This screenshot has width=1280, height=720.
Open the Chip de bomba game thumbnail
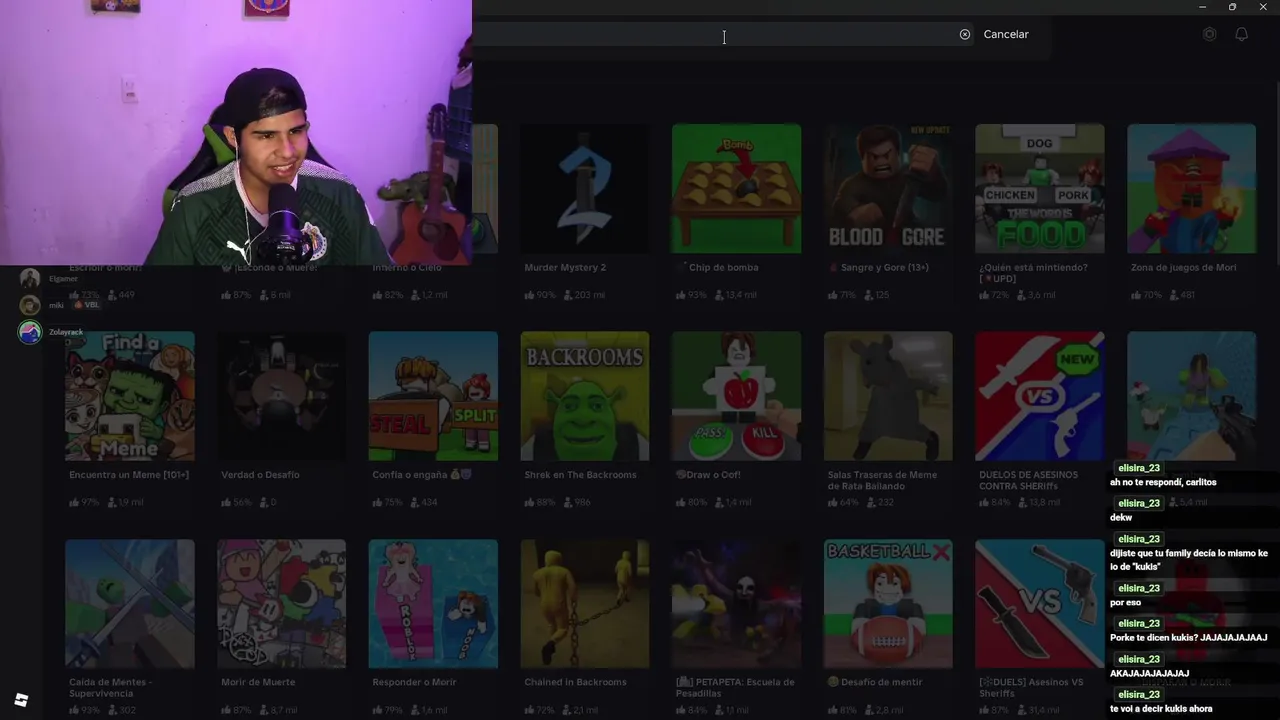(736, 188)
